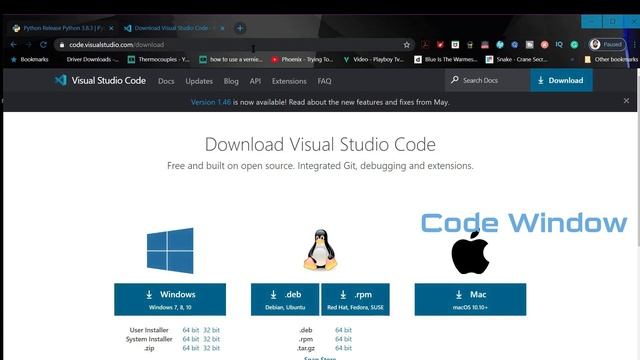Open the Phoenix - Trying To bookmark
The width and height of the screenshot is (640, 360).
click(x=302, y=59)
